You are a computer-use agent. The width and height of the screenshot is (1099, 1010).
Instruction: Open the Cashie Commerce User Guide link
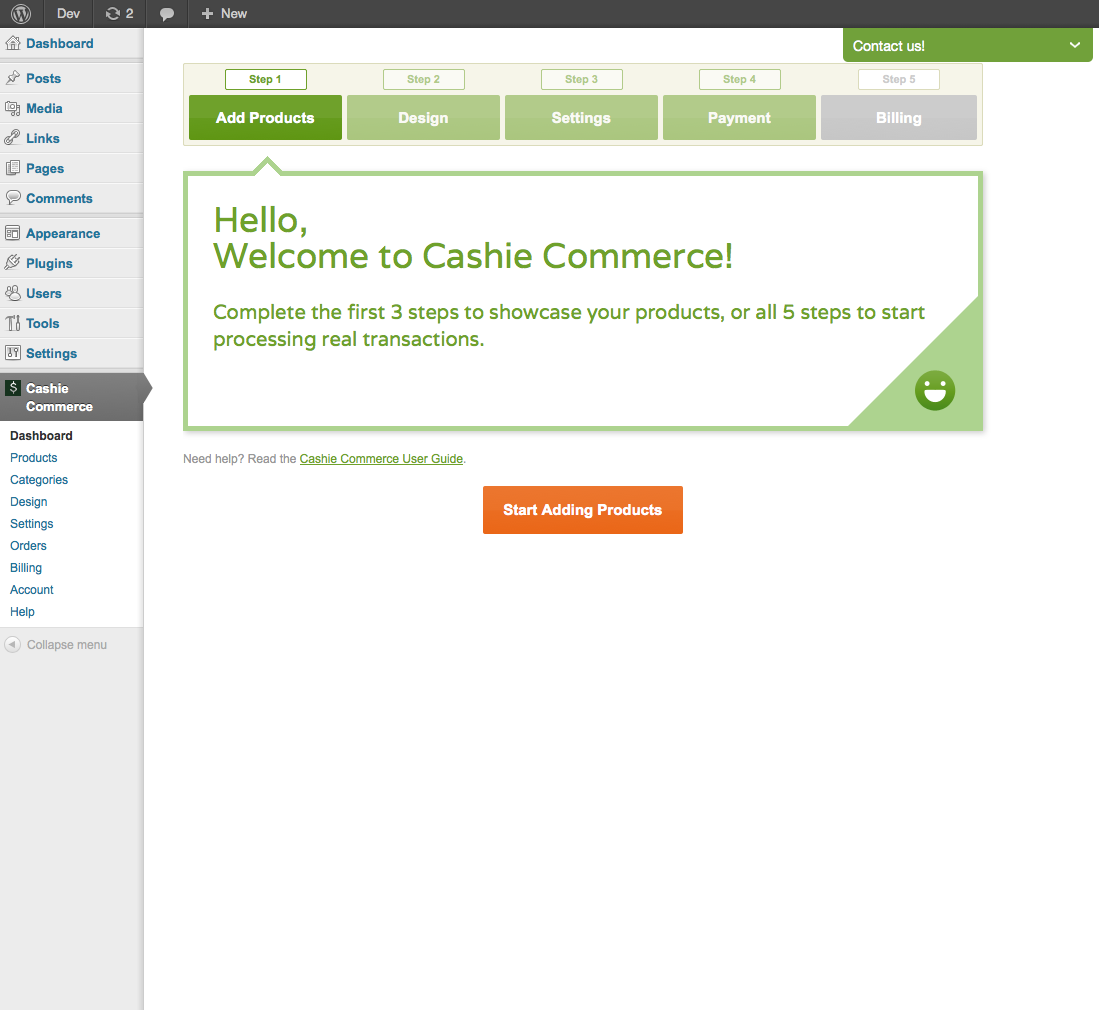point(381,458)
